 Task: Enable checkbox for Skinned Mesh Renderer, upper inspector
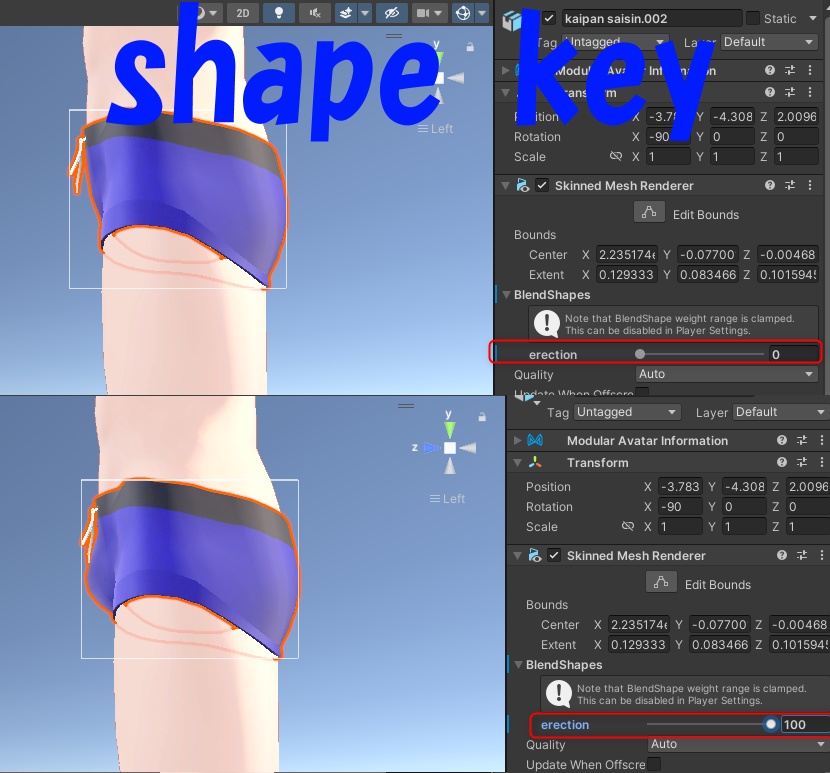[x=542, y=185]
